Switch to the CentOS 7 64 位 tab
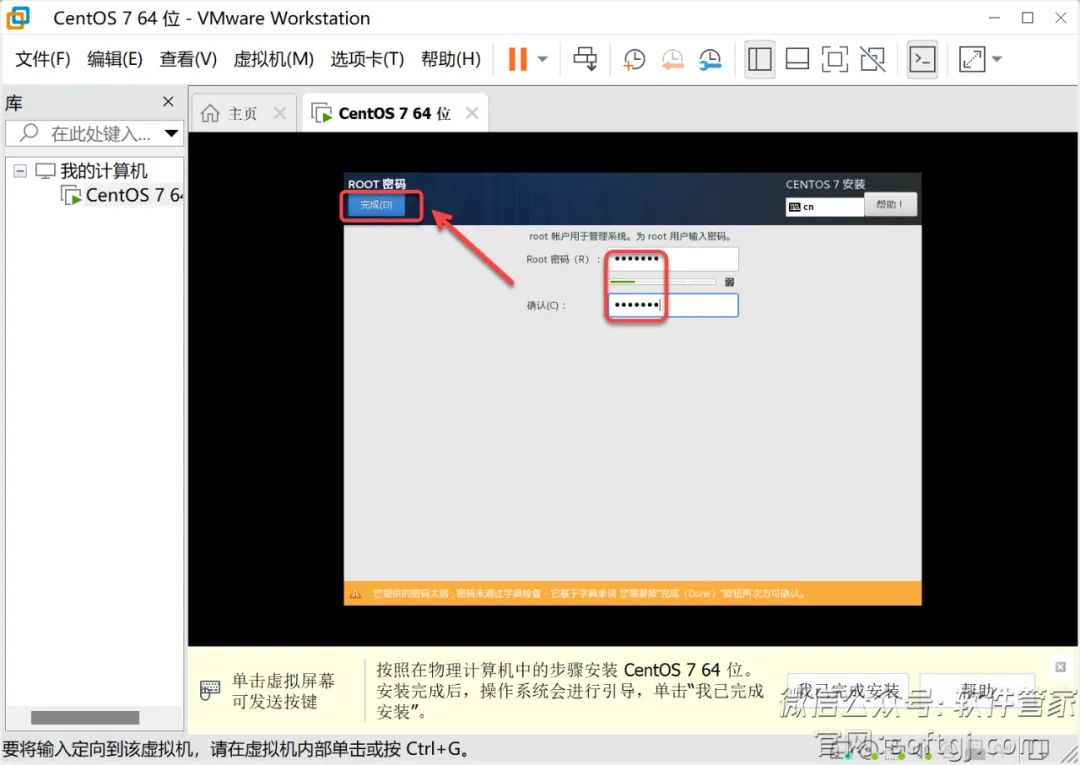The image size is (1080, 765). click(x=395, y=113)
